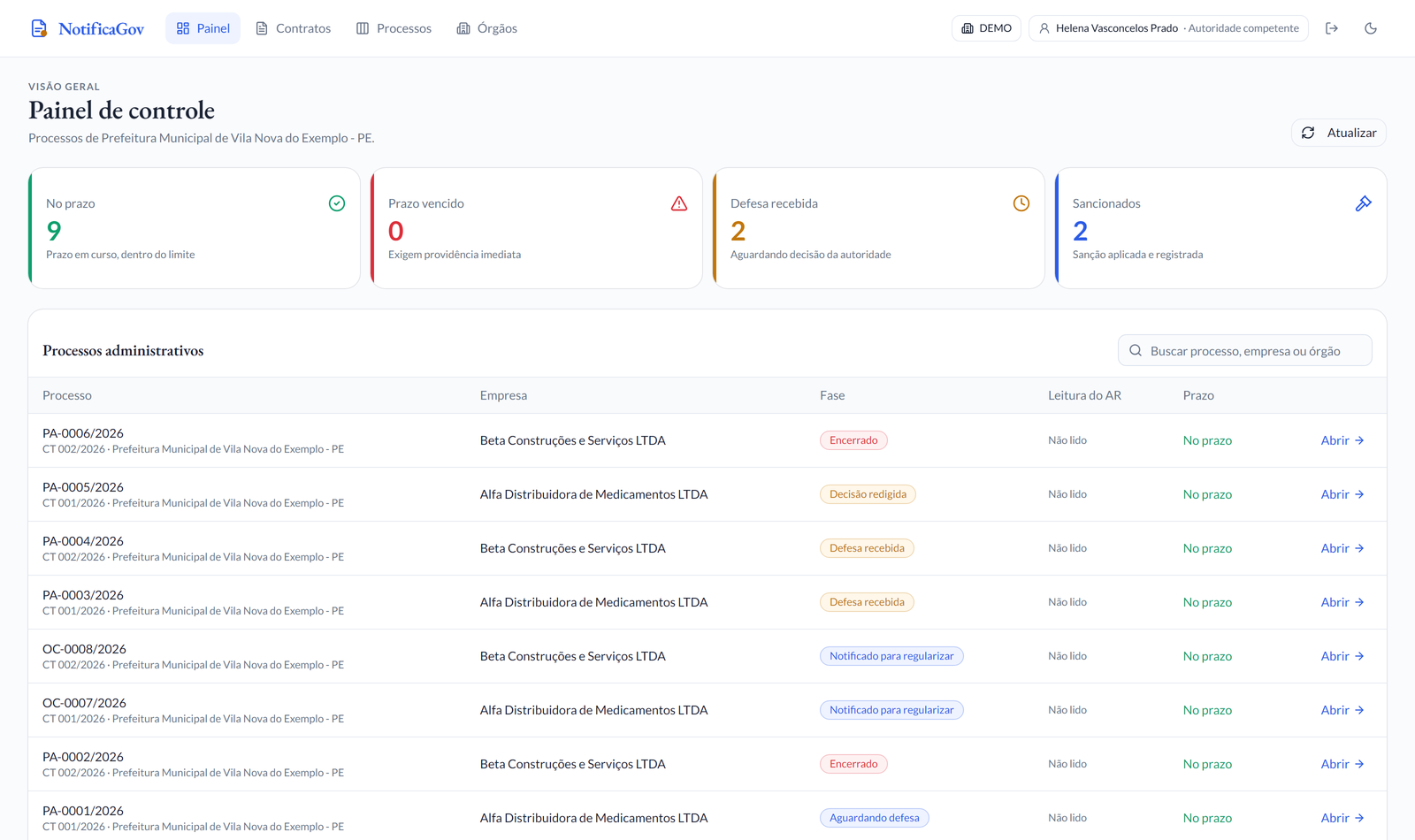The height and width of the screenshot is (840, 1415).
Task: Open process PA-0004/2026 via Abrir link
Action: pyautogui.click(x=1342, y=548)
